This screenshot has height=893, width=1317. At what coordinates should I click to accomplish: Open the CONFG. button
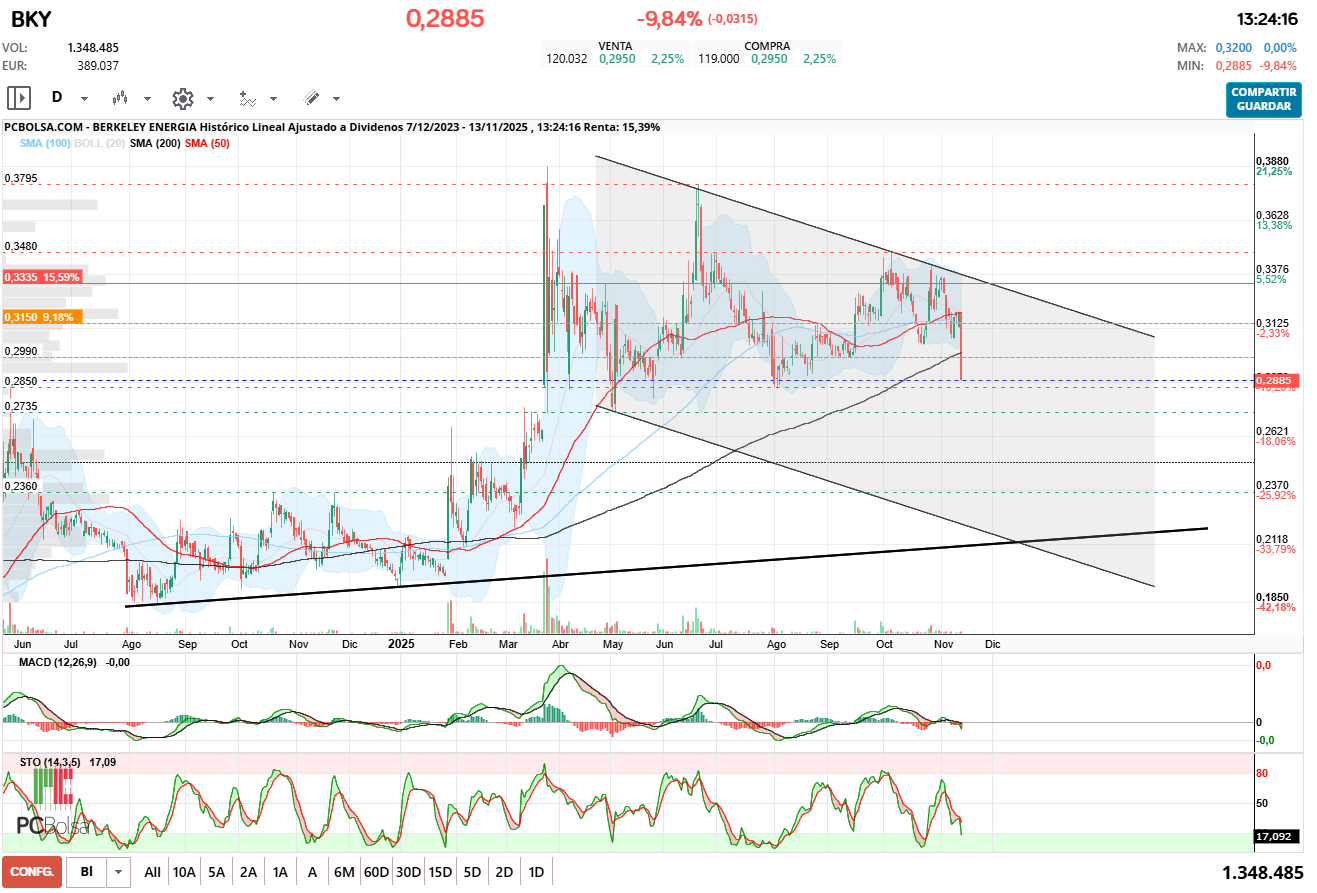pos(32,872)
